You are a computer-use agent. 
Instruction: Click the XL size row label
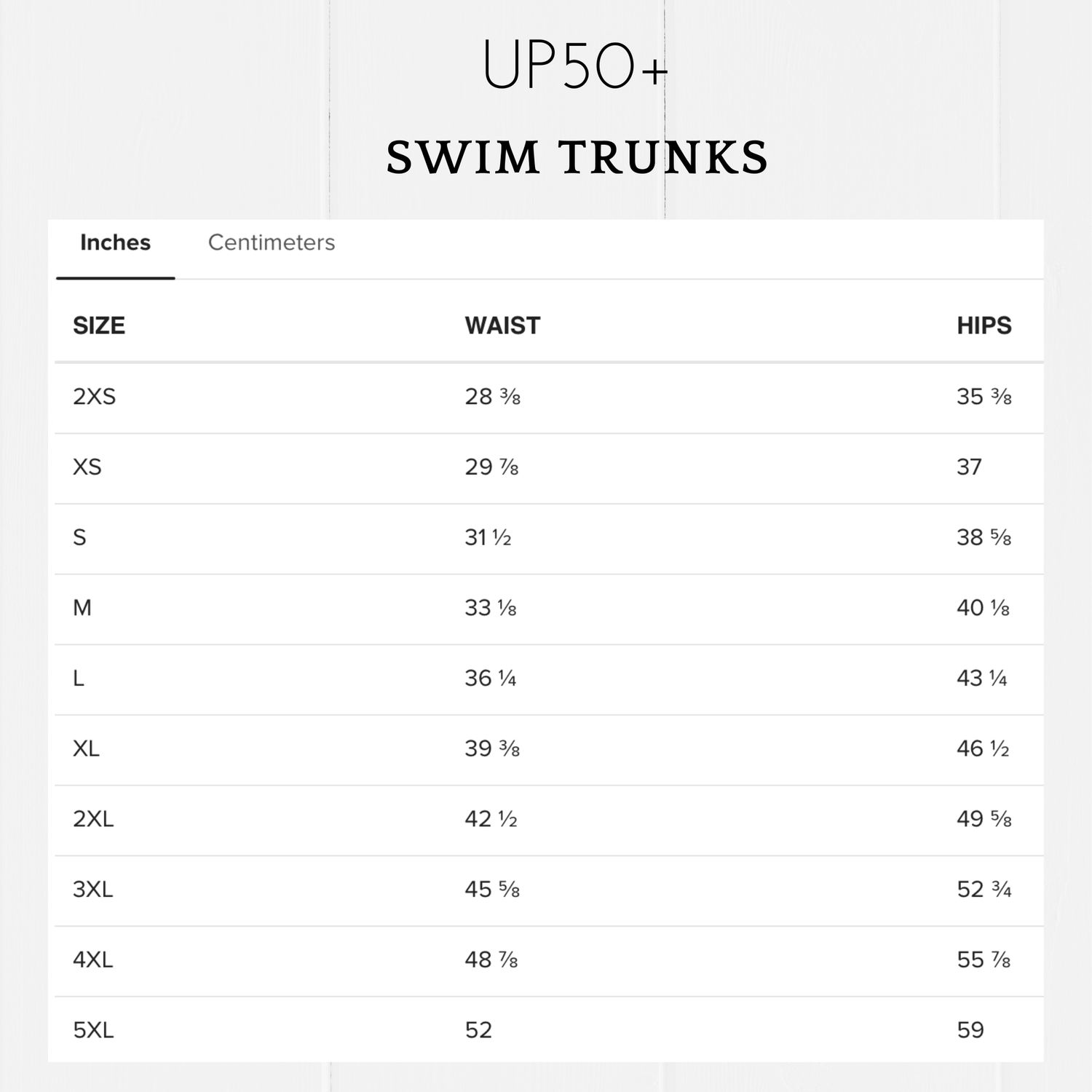pos(86,748)
